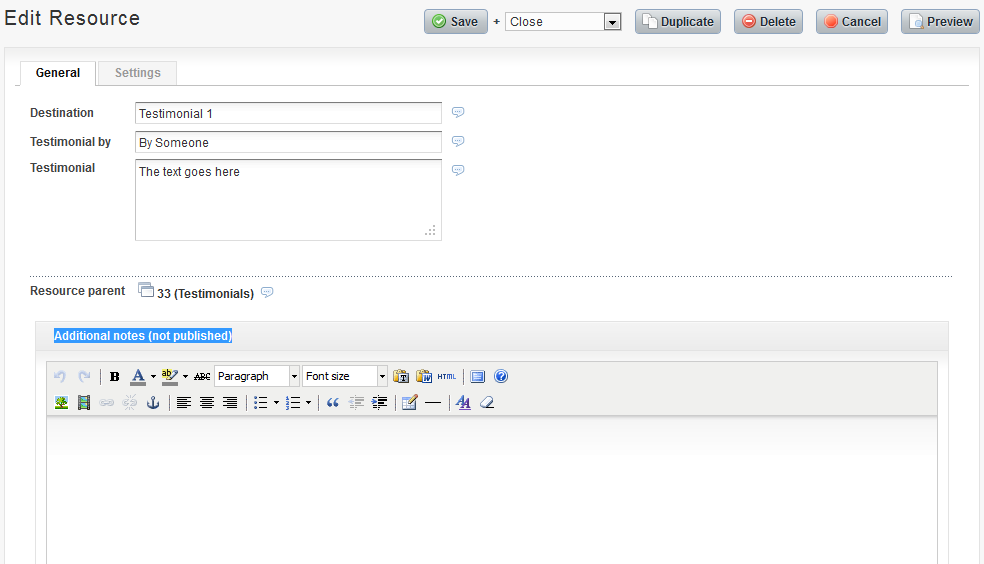Switch to the Settings tab
Screen dimensions: 984x564
point(137,73)
